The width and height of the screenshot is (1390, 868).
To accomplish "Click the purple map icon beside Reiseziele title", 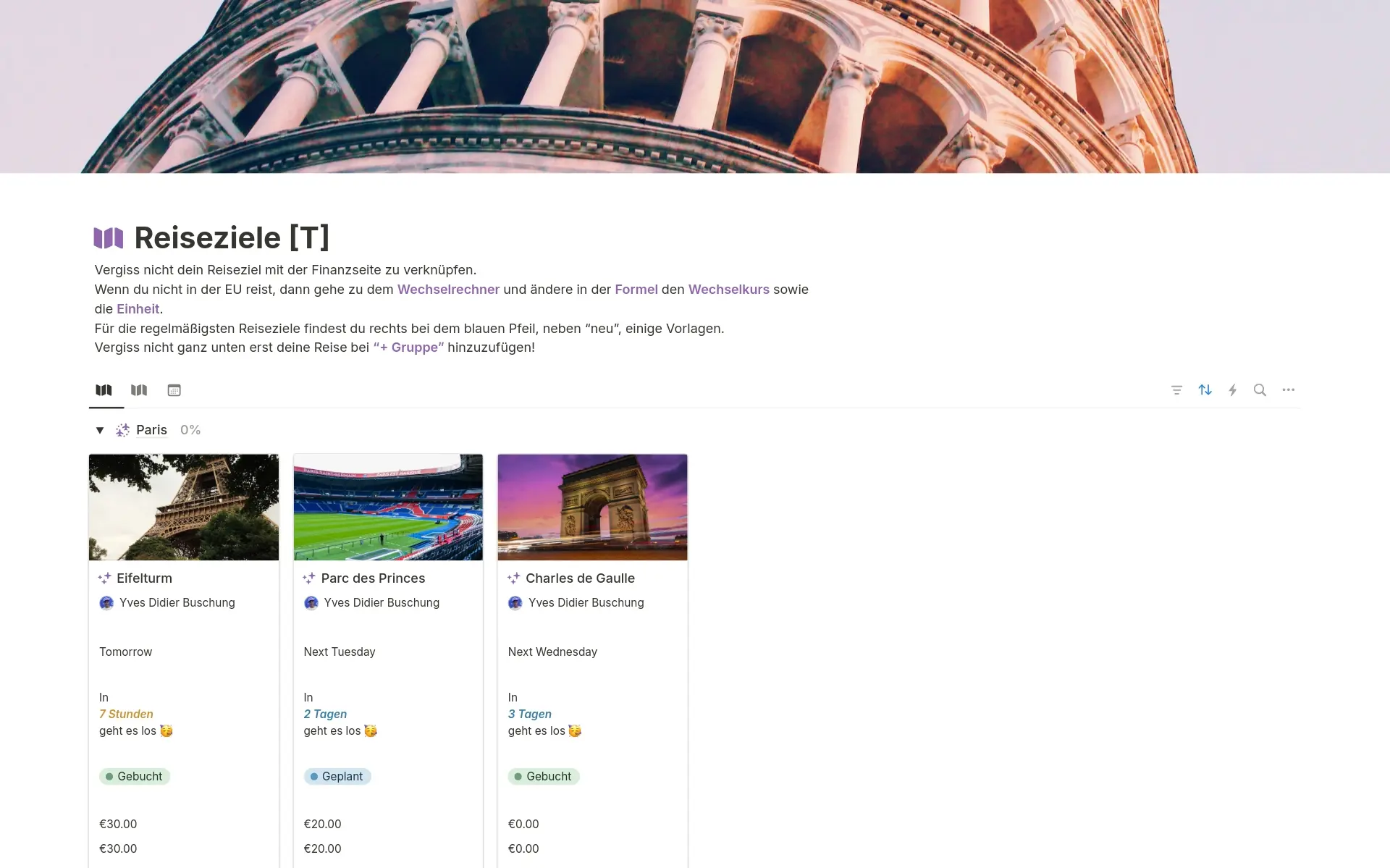I will [x=109, y=237].
